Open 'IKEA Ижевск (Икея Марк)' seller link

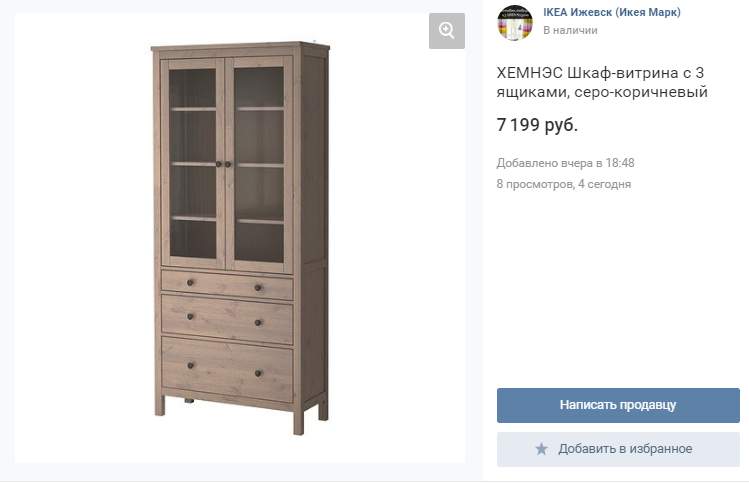612,12
